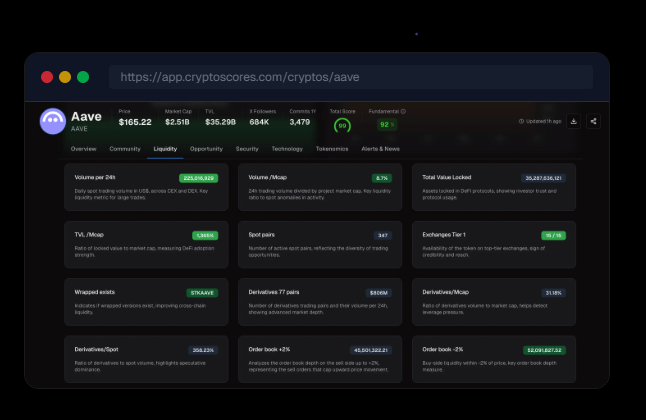Select the Opportunity tab

pyautogui.click(x=206, y=148)
